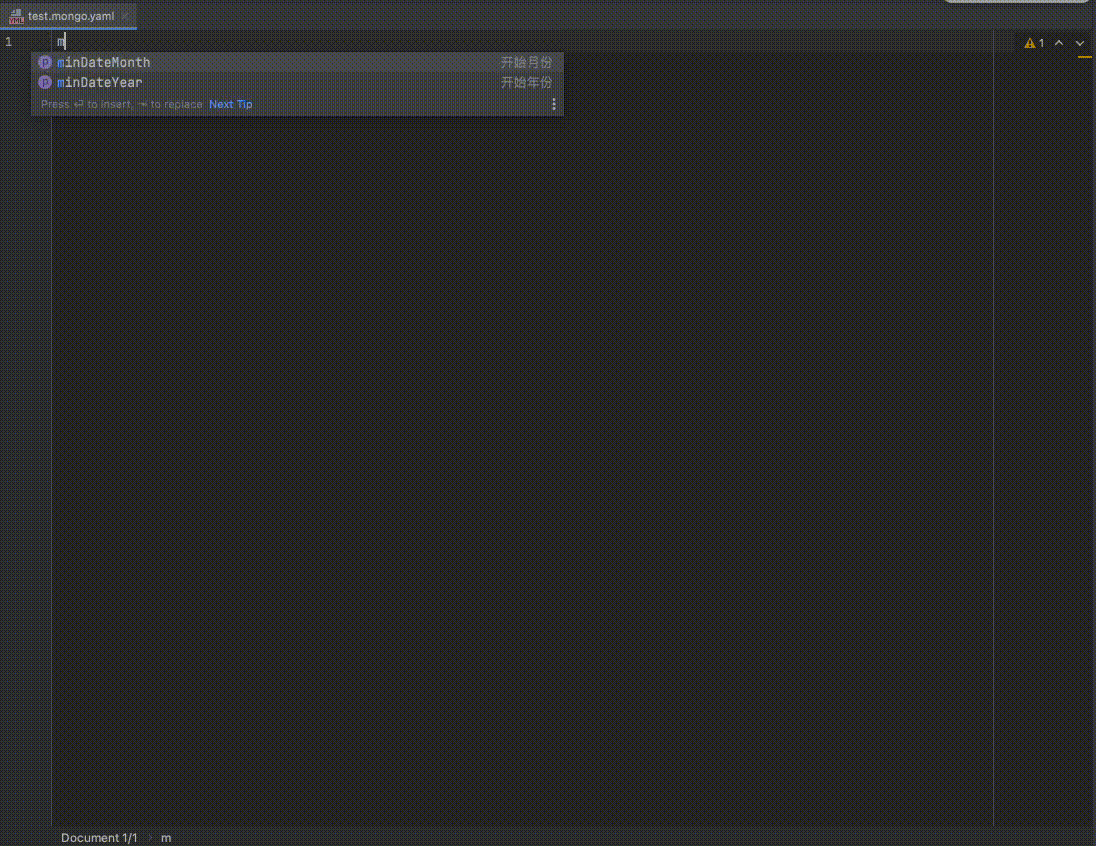Click the Next Tip link in the popup
The image size is (1096, 846).
[230, 103]
